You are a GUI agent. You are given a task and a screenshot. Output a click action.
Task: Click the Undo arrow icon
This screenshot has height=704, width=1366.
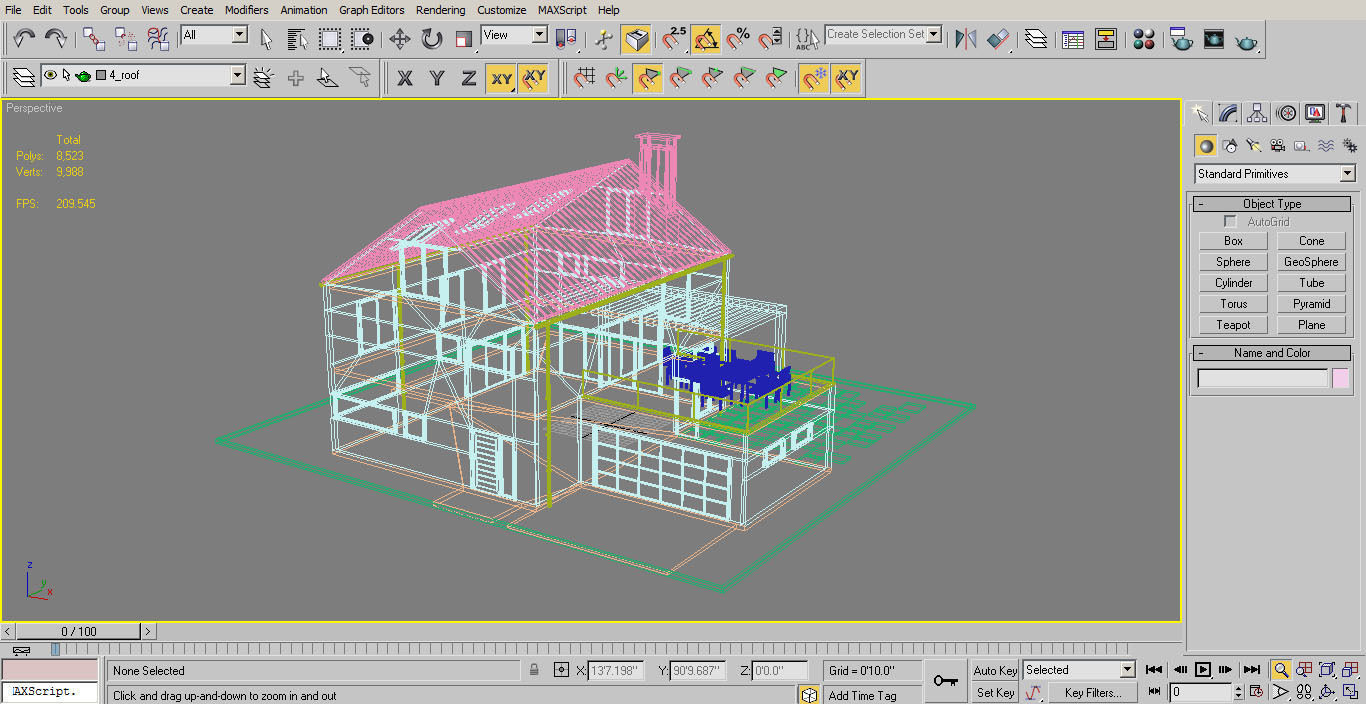(24, 39)
